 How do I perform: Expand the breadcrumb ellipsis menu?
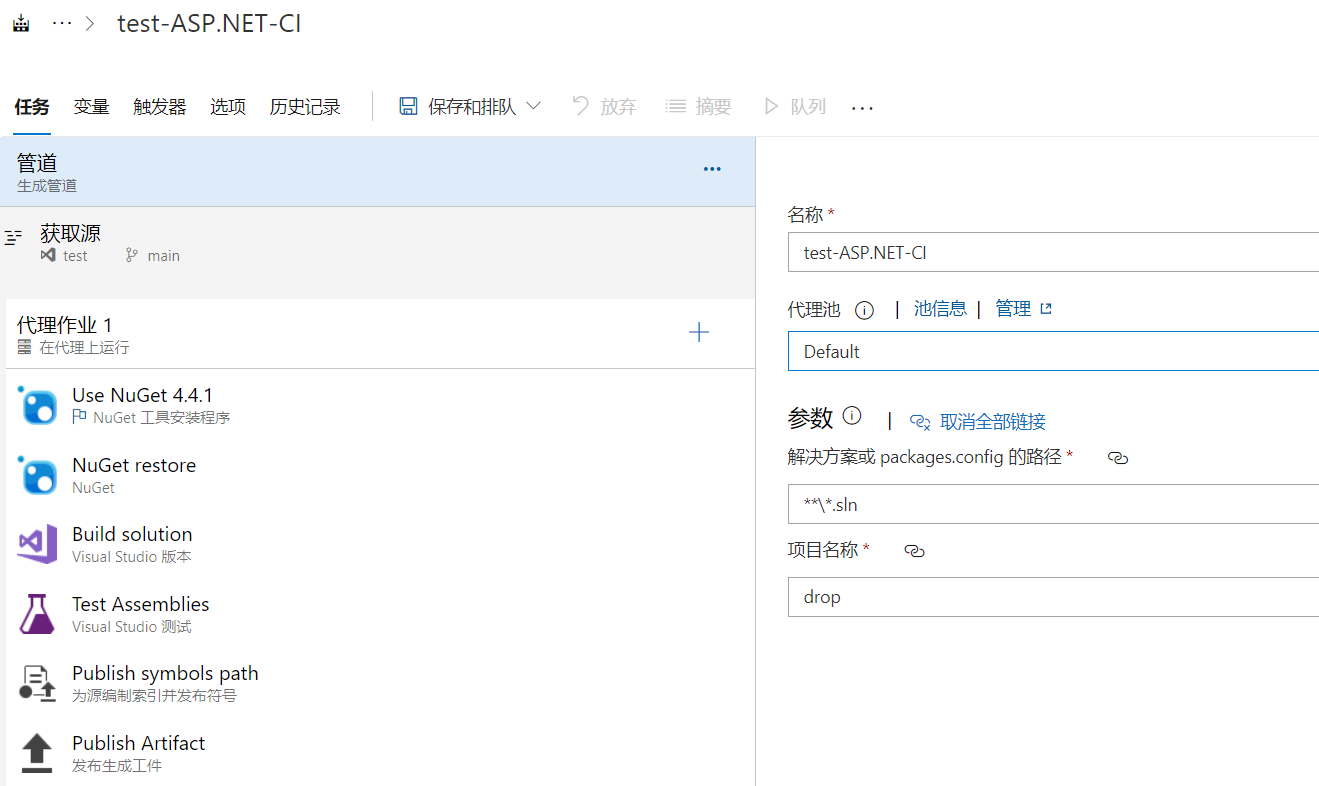[x=62, y=23]
